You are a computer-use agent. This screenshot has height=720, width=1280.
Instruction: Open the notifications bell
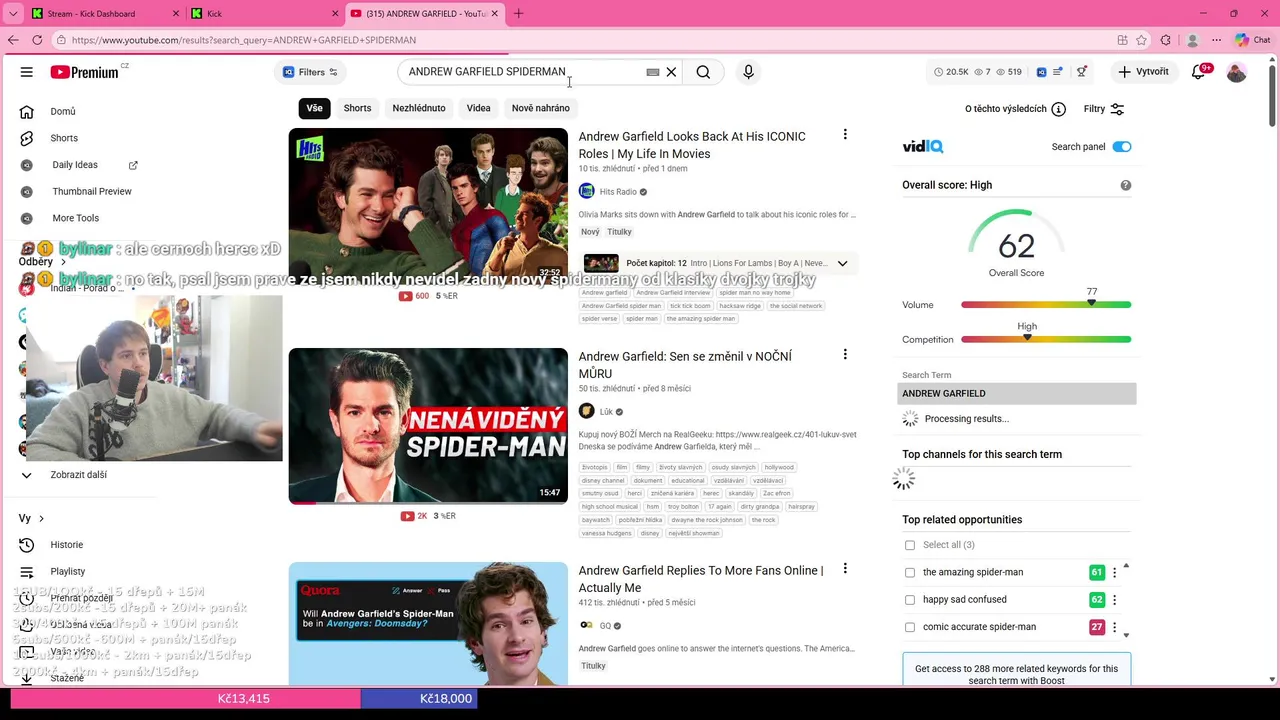pos(1198,72)
